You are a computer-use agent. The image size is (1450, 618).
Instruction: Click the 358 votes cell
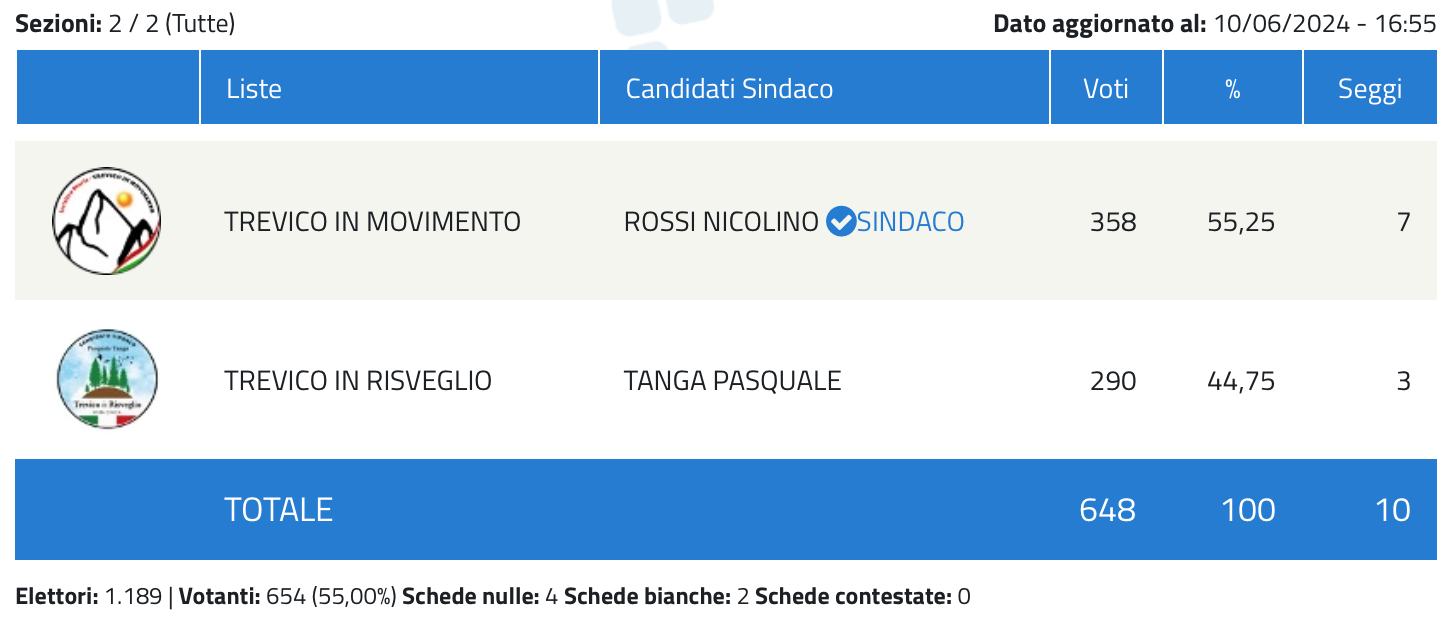click(1113, 221)
